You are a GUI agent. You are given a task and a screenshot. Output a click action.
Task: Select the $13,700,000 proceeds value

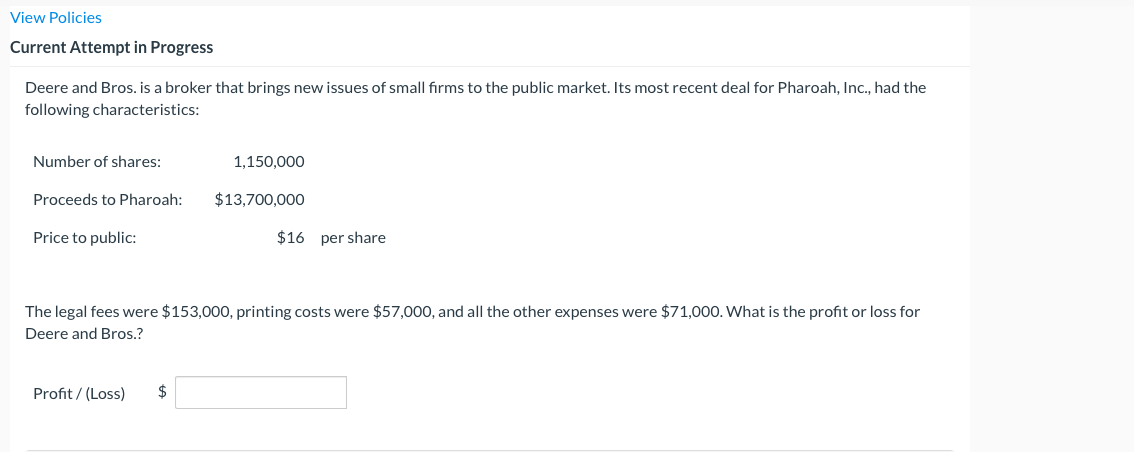[259, 200]
